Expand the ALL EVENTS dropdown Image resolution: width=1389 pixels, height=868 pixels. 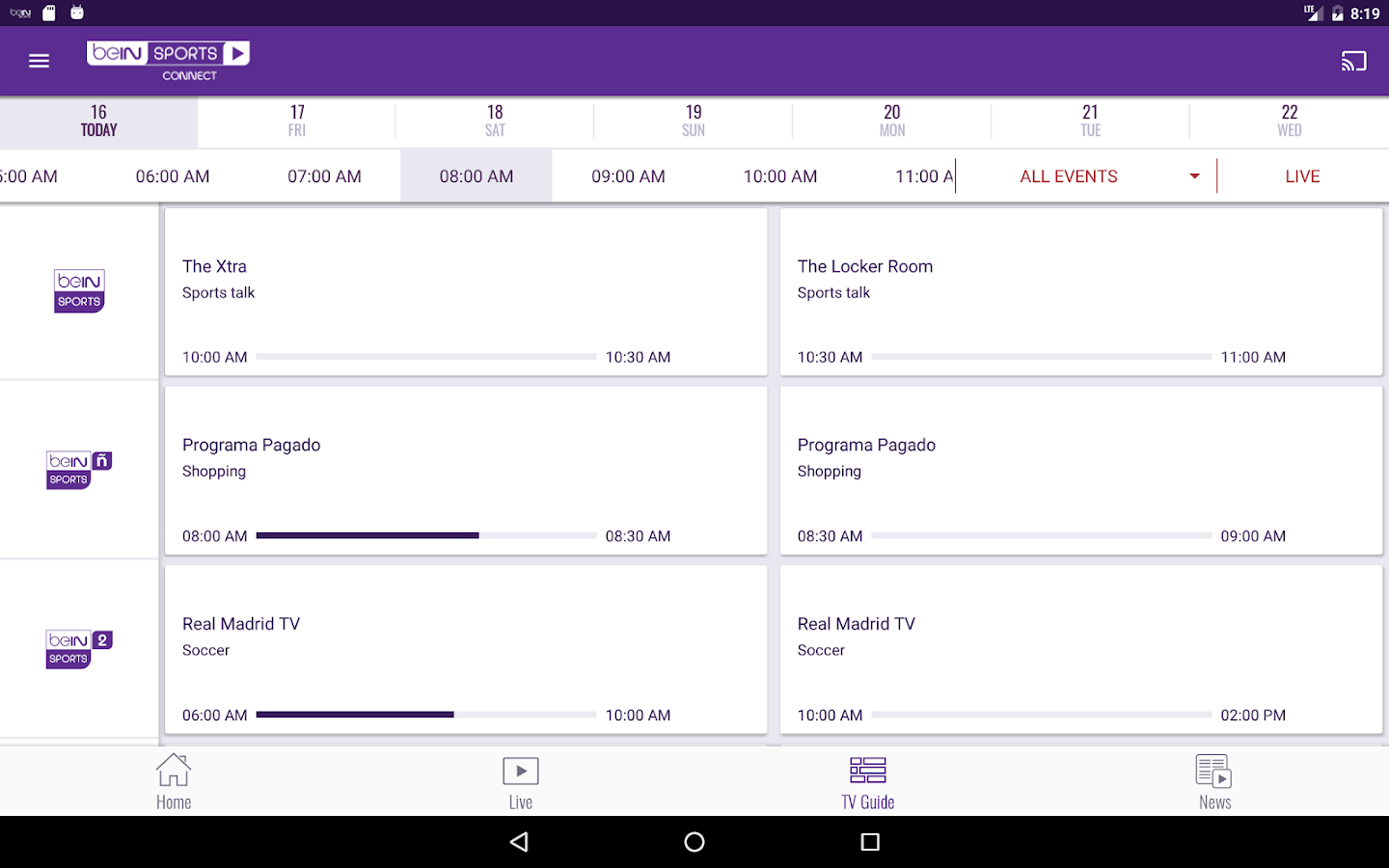click(1109, 176)
